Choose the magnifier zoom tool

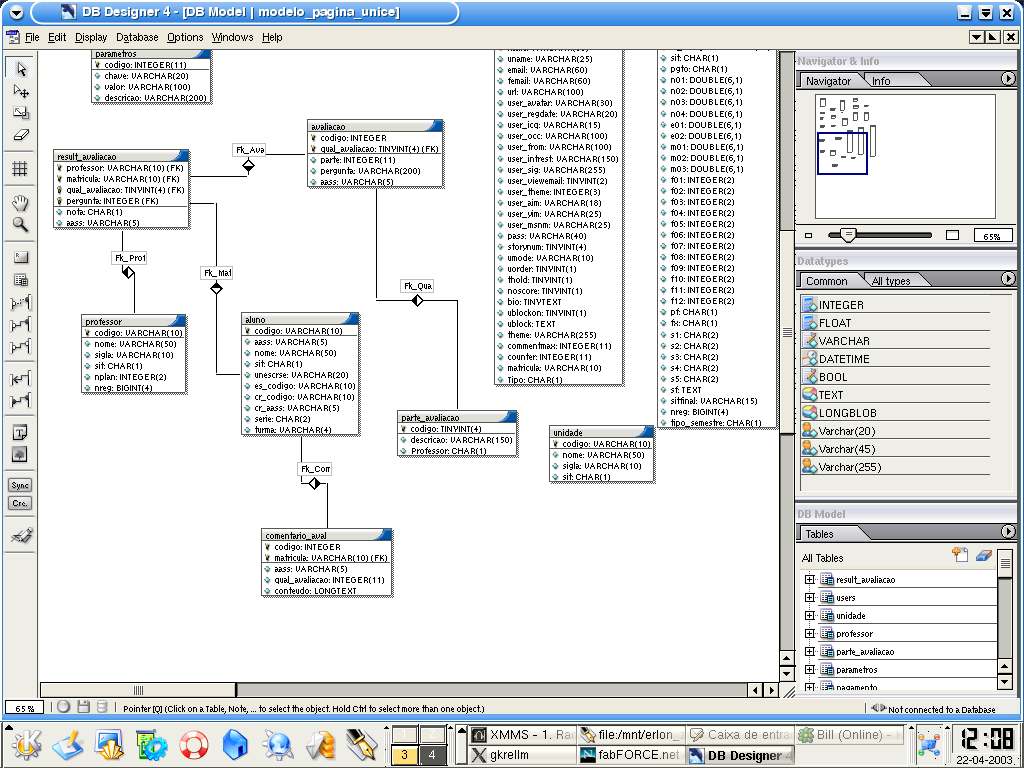pos(20,225)
